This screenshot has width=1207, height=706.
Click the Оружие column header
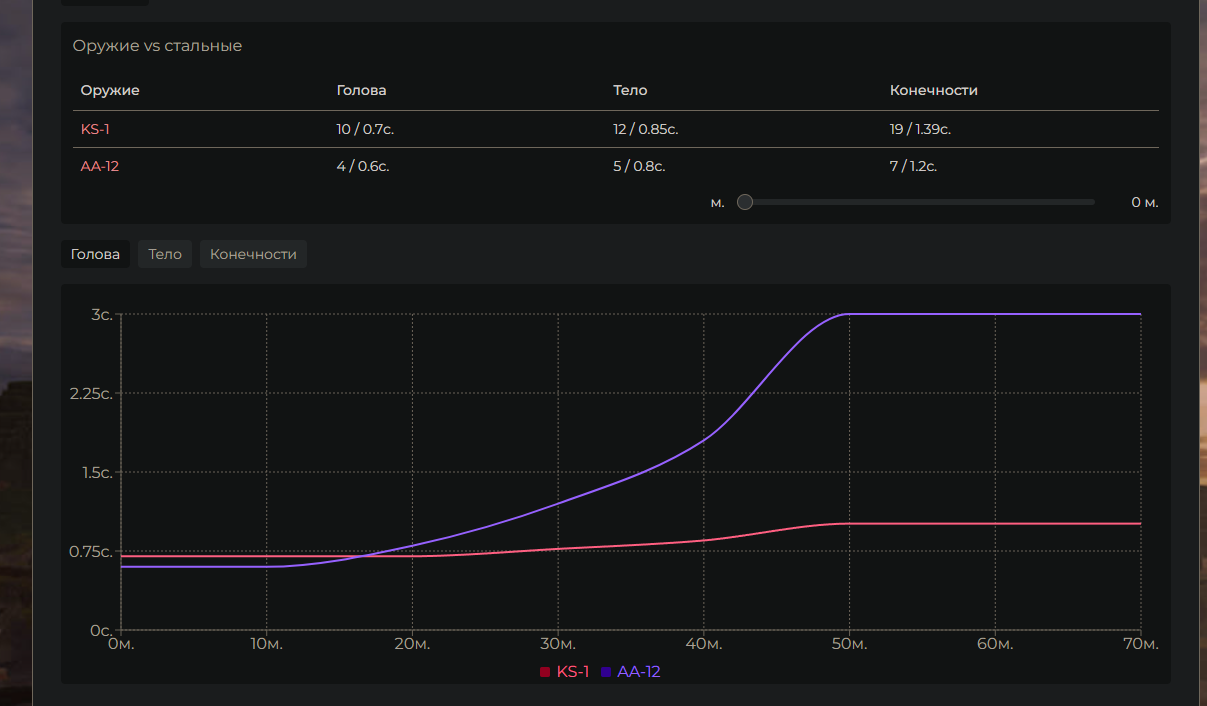110,90
